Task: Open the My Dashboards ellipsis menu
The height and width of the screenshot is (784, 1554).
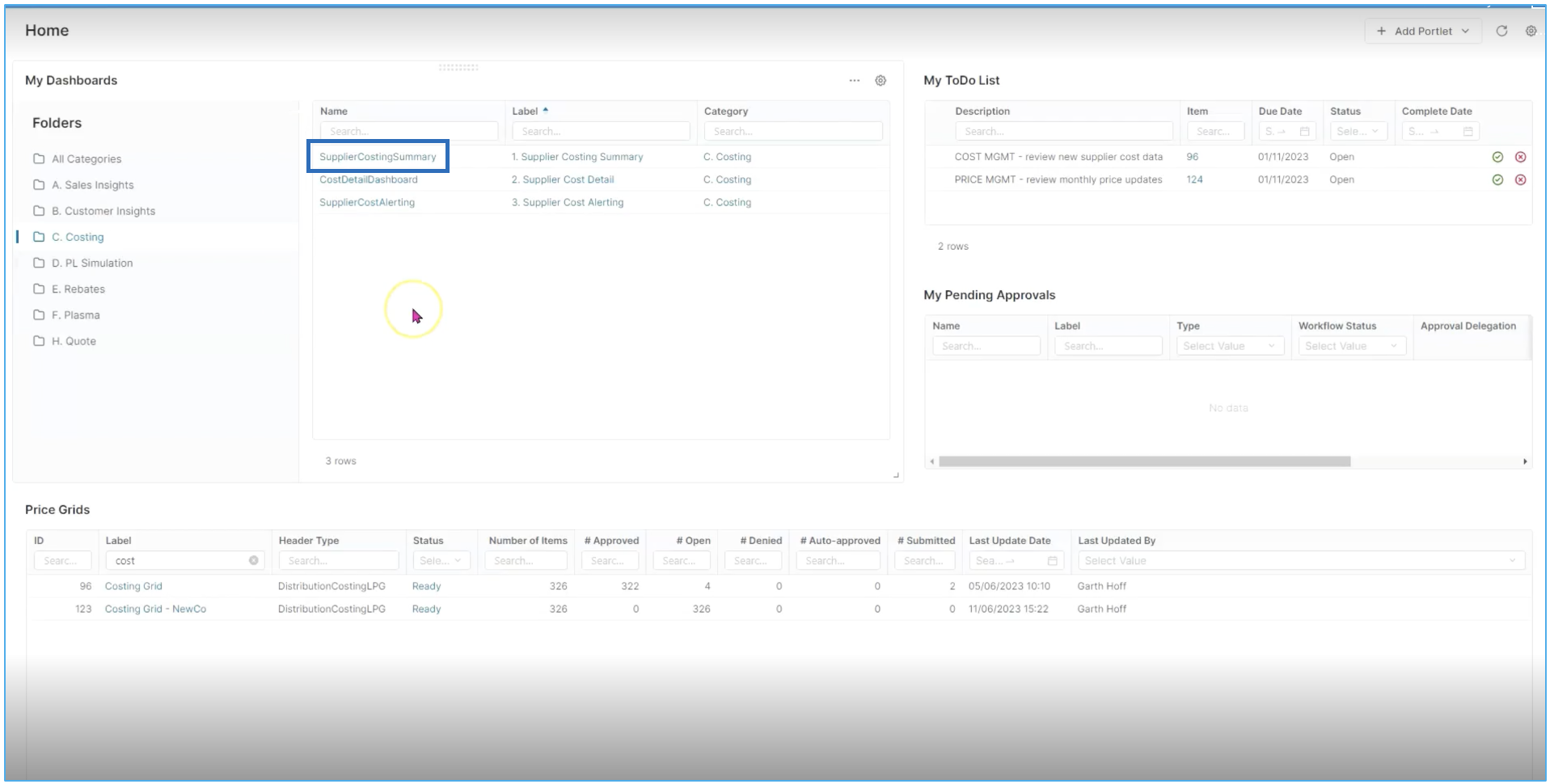Action: click(854, 80)
